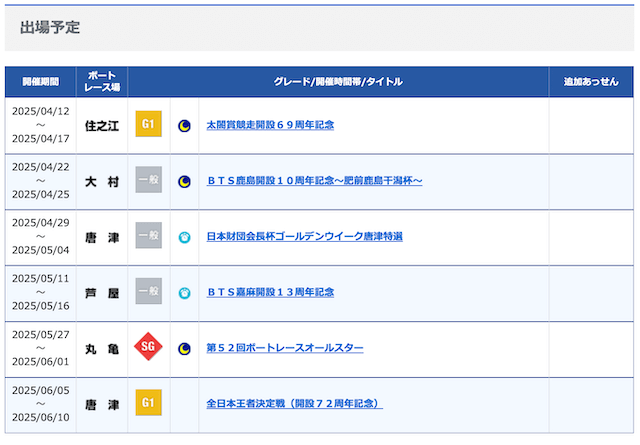Open 日本財団会長杯ゴールデンウイーク唐津特選 link
The image size is (640, 445).
[x=304, y=236]
